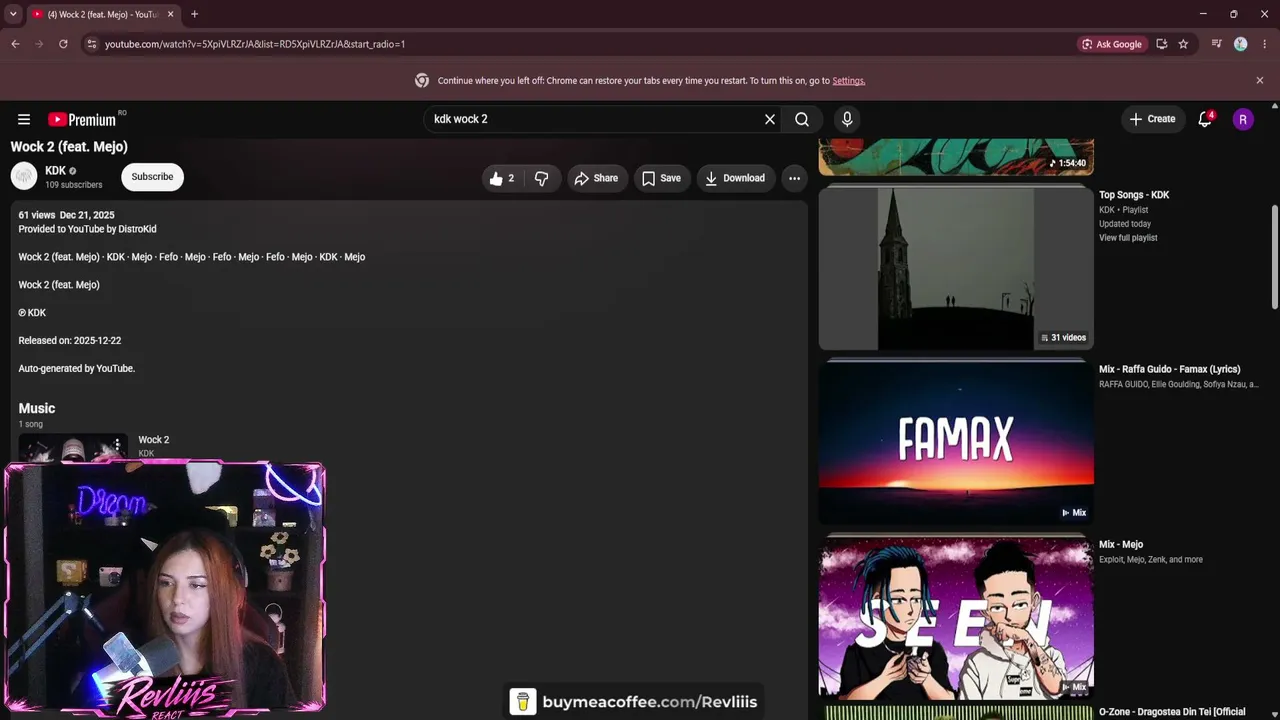Open the Settings link in the restore-tabs bar

pyautogui.click(x=848, y=81)
